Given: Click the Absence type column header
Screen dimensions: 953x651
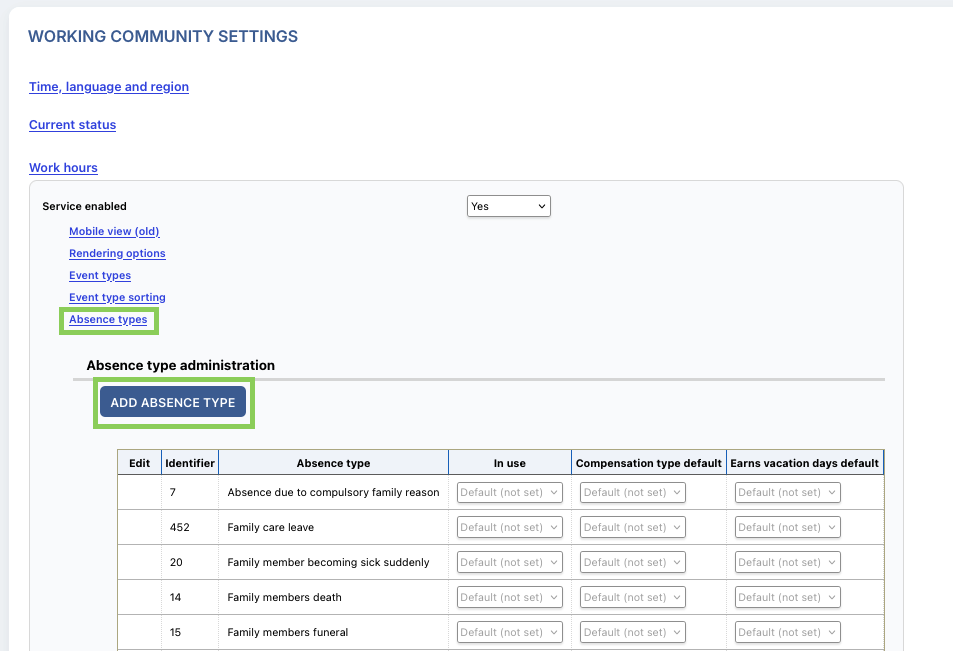Looking at the screenshot, I should tap(333, 463).
